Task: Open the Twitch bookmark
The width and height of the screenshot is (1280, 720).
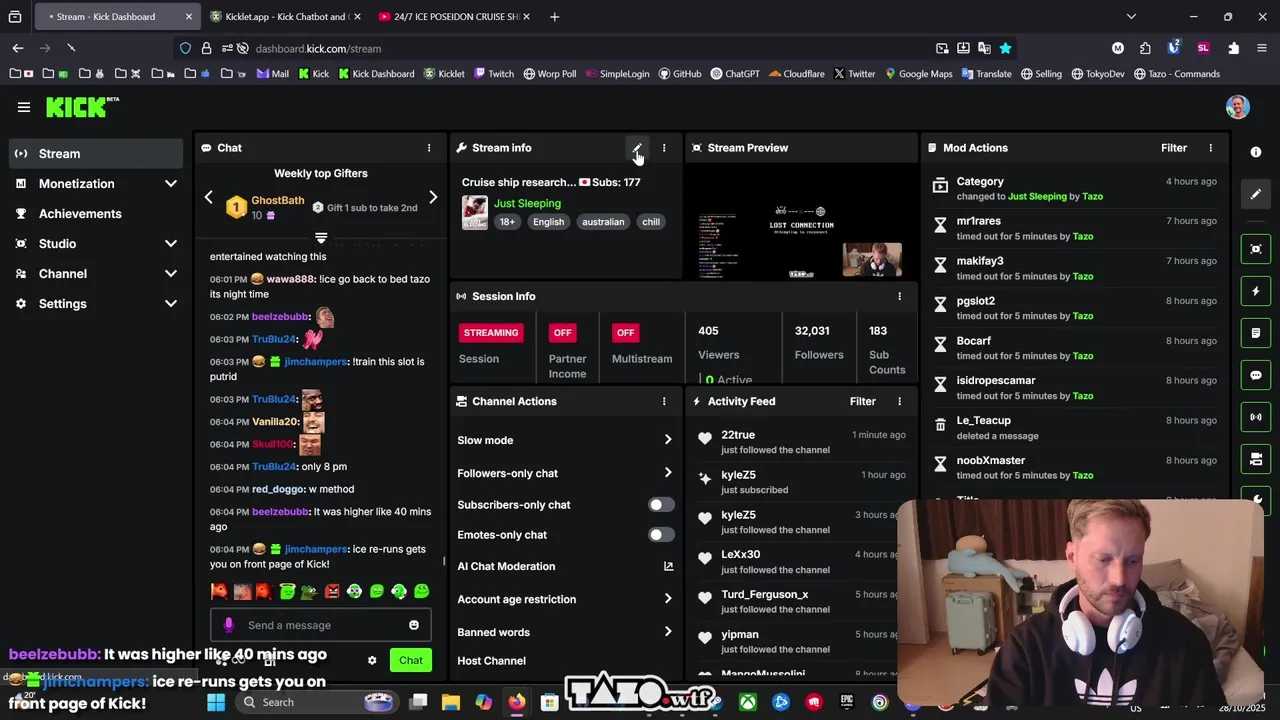Action: [x=494, y=74]
